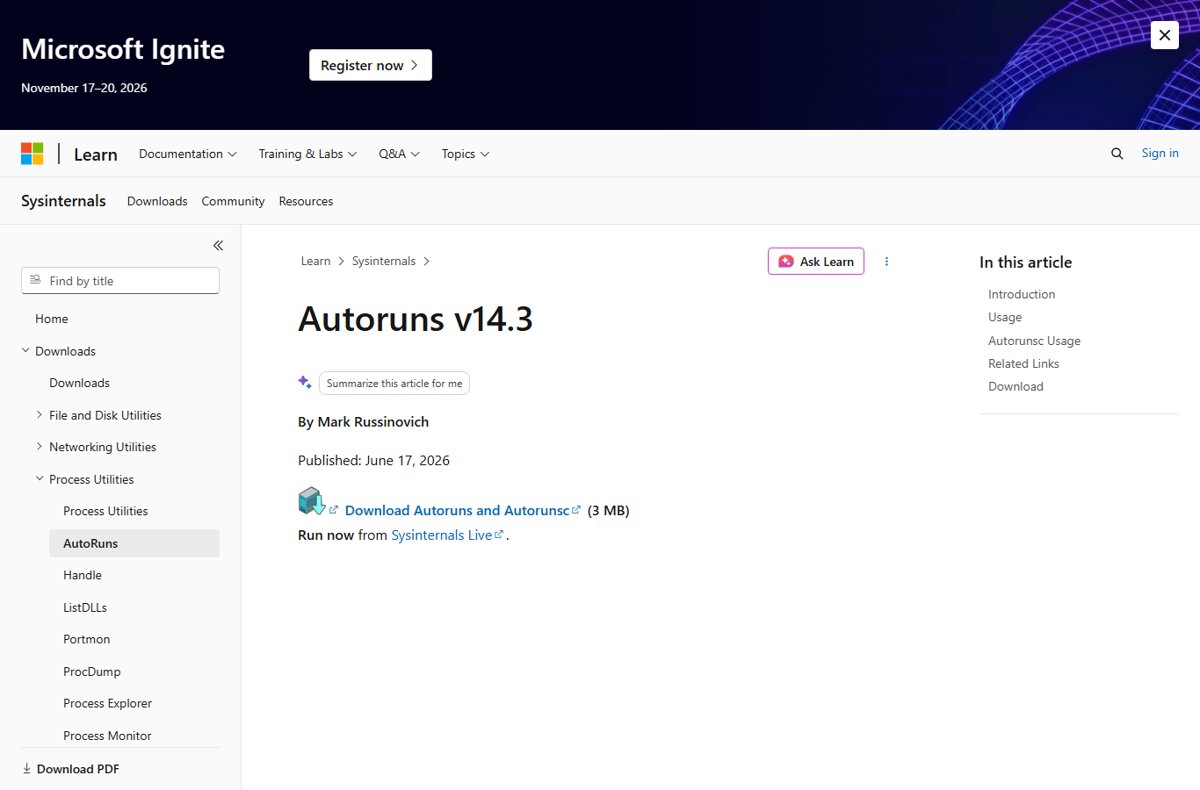Click the sparkle AI summary icon
Image resolution: width=1200 pixels, height=790 pixels.
(305, 382)
